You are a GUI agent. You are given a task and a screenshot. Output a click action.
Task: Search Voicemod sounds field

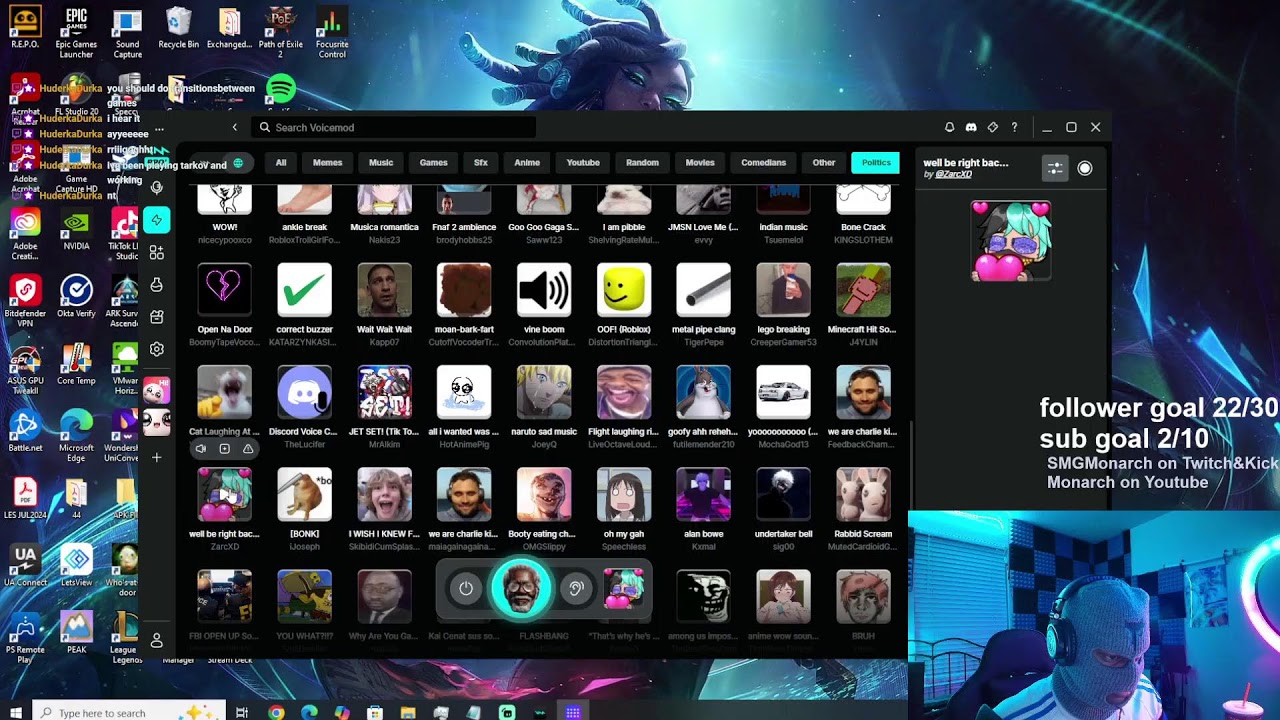(393, 127)
